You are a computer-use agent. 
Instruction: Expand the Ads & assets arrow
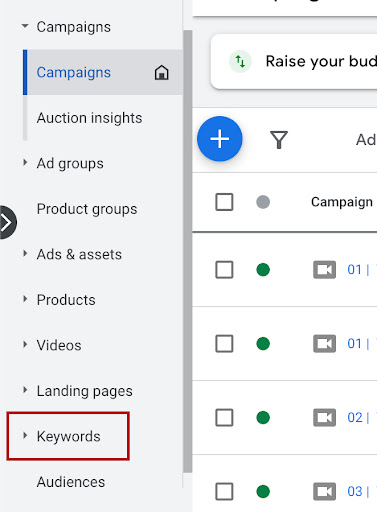point(25,253)
